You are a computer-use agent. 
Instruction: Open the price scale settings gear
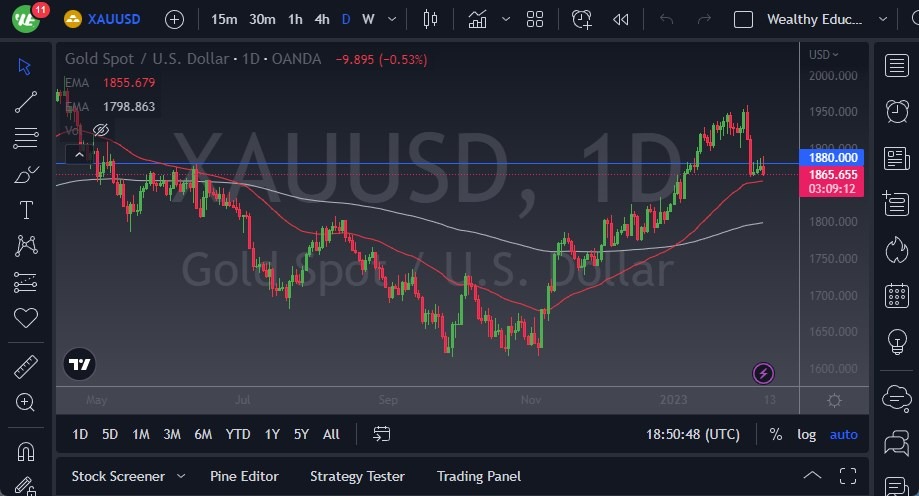[834, 400]
